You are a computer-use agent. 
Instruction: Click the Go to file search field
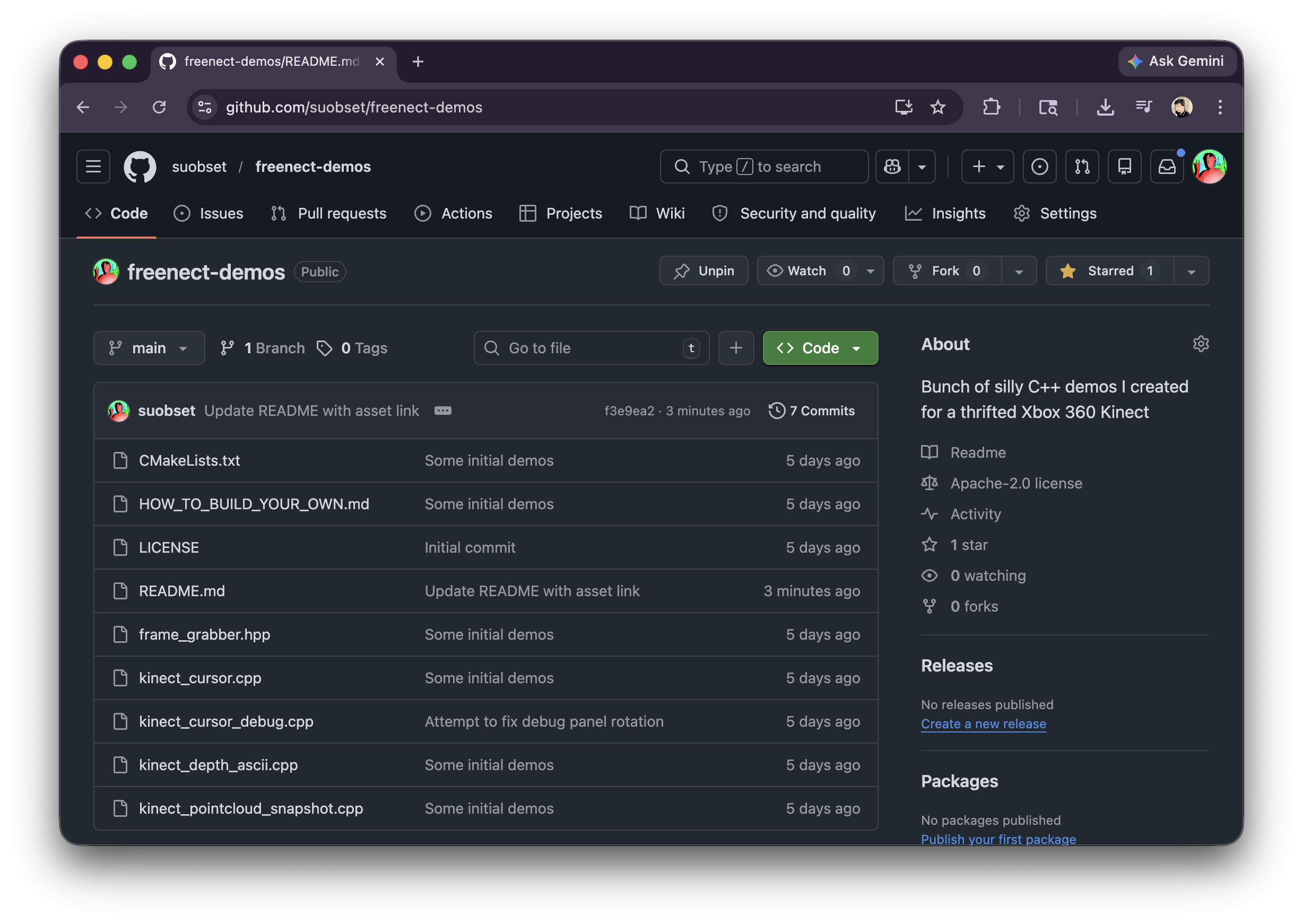point(590,347)
